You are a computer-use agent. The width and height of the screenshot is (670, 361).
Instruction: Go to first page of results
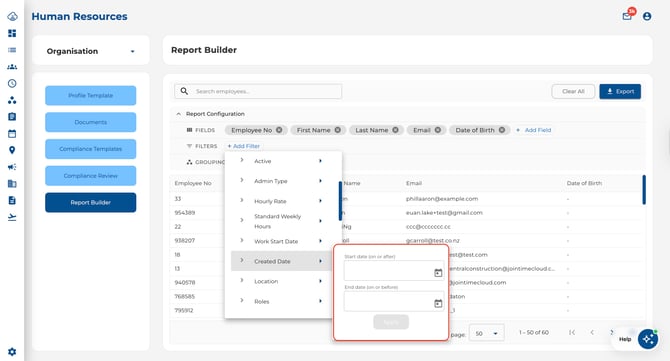572,332
